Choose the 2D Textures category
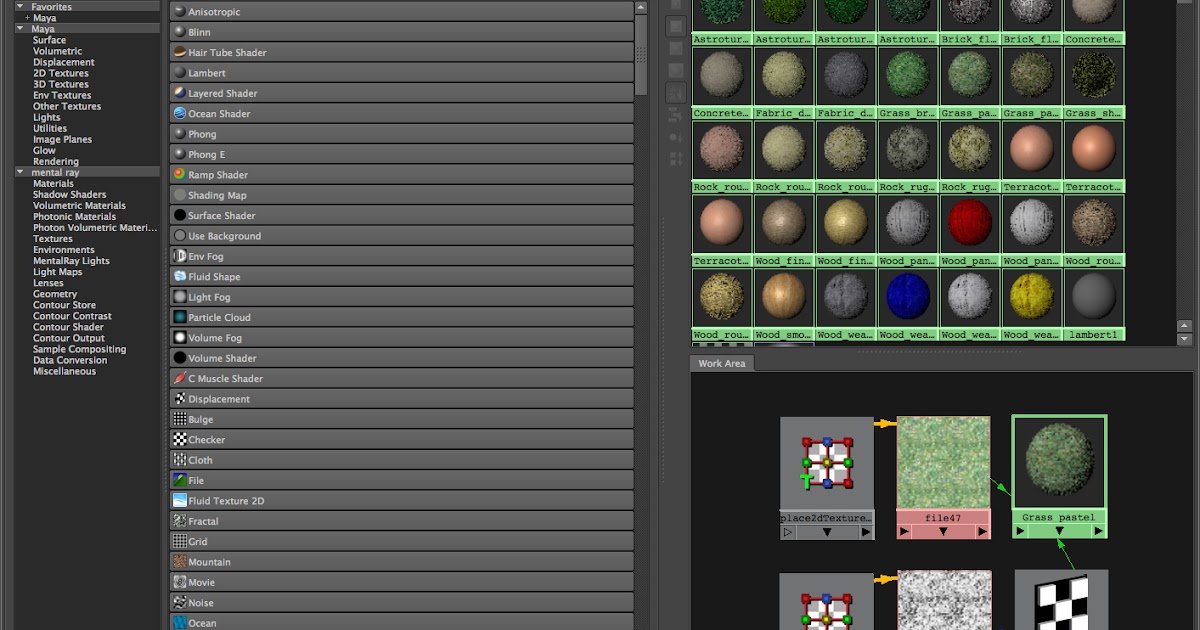1200x630 pixels. pos(61,73)
